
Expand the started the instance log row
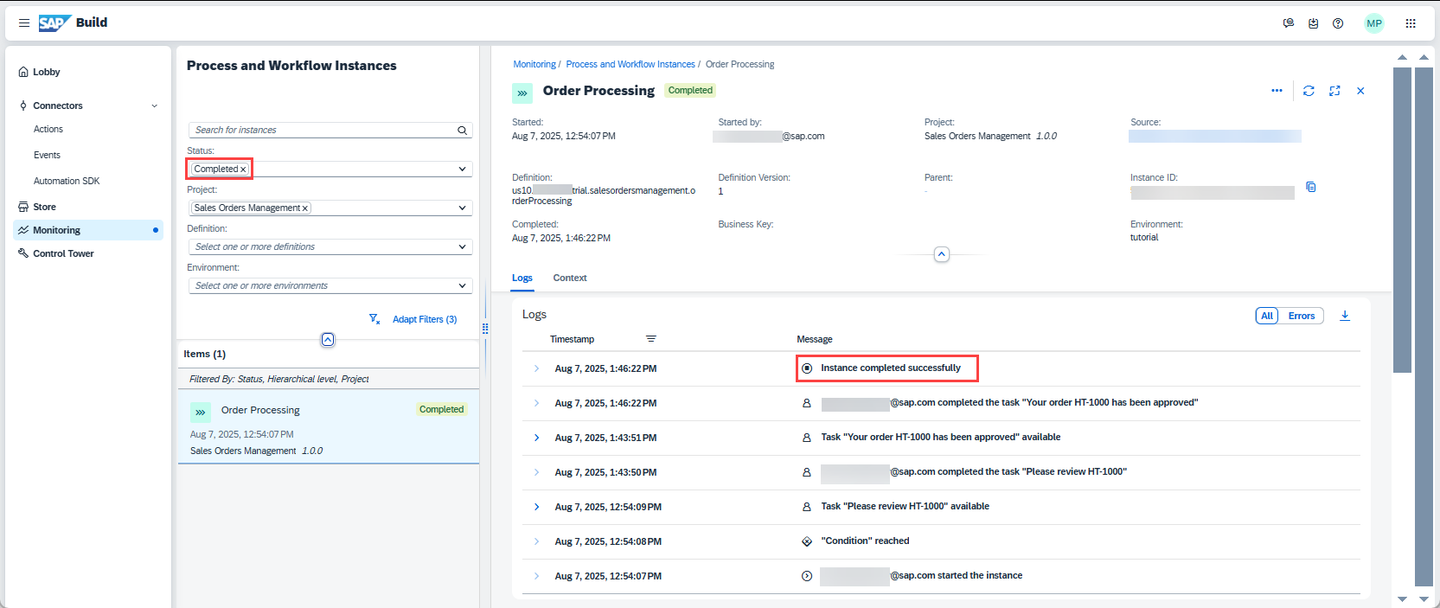tap(536, 576)
